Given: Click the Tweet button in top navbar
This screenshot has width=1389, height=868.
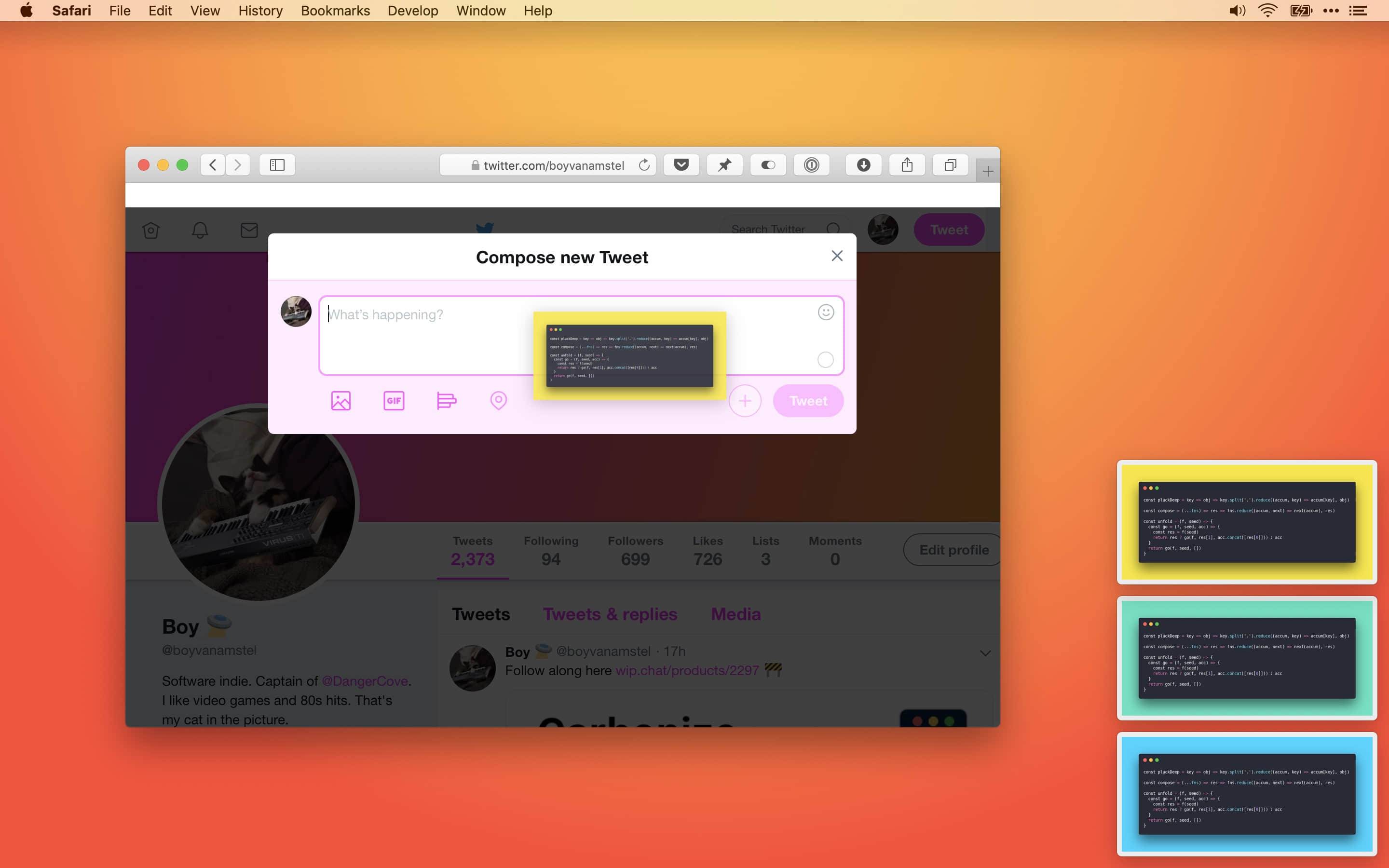Looking at the screenshot, I should 949,230.
